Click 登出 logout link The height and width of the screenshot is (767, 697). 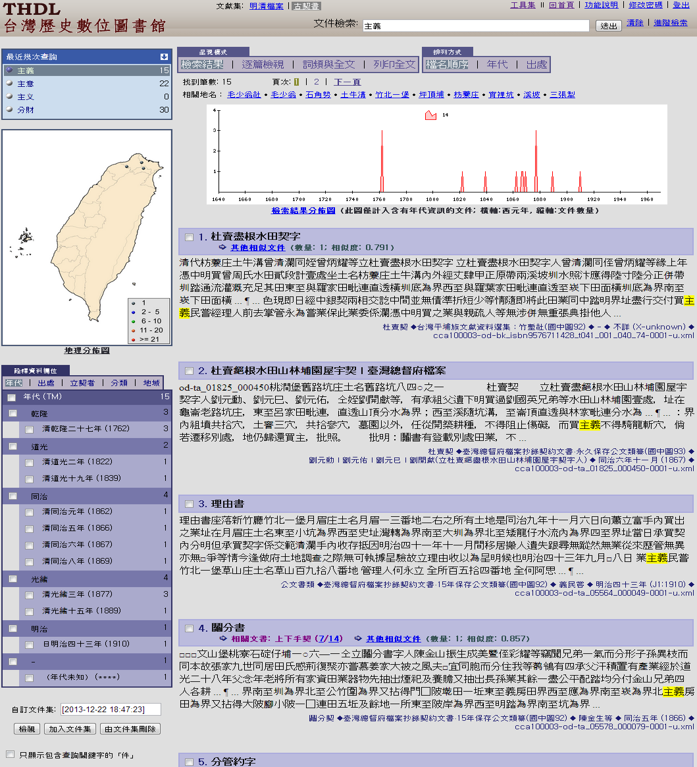pyautogui.click(x=681, y=5)
